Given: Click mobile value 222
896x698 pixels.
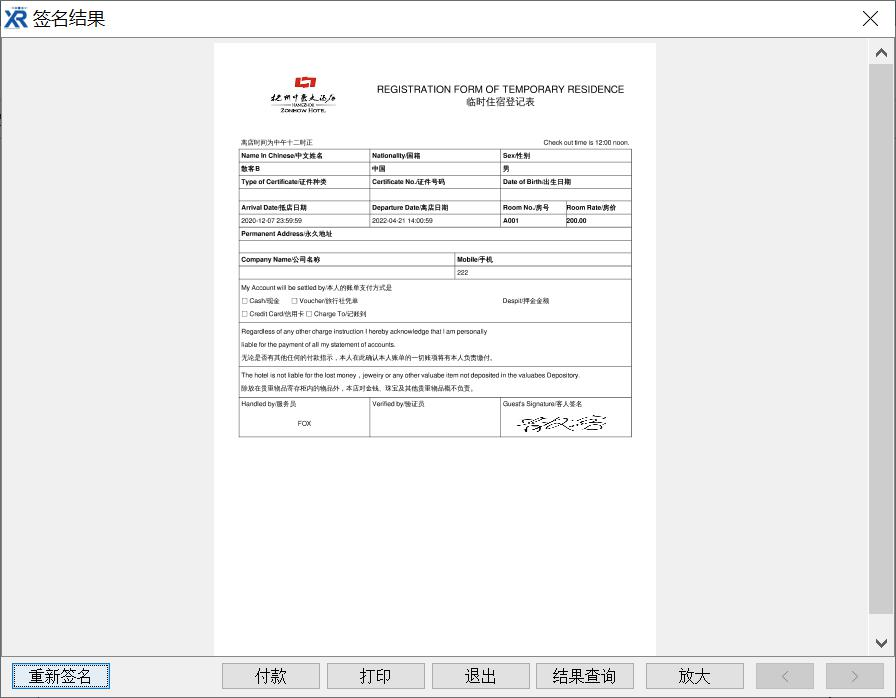Looking at the screenshot, I should tap(462, 272).
